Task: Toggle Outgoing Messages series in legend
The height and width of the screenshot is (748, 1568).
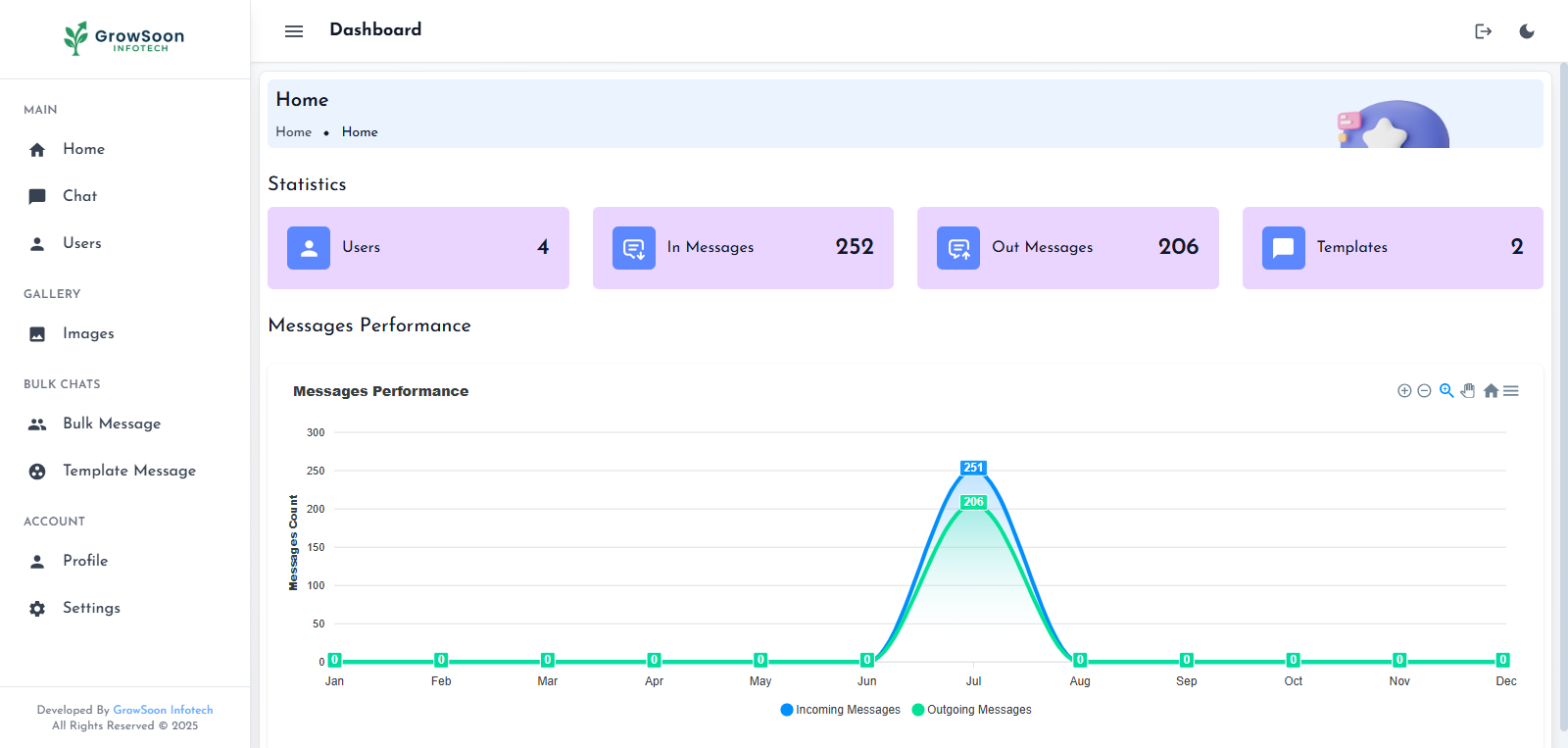Action: (972, 710)
